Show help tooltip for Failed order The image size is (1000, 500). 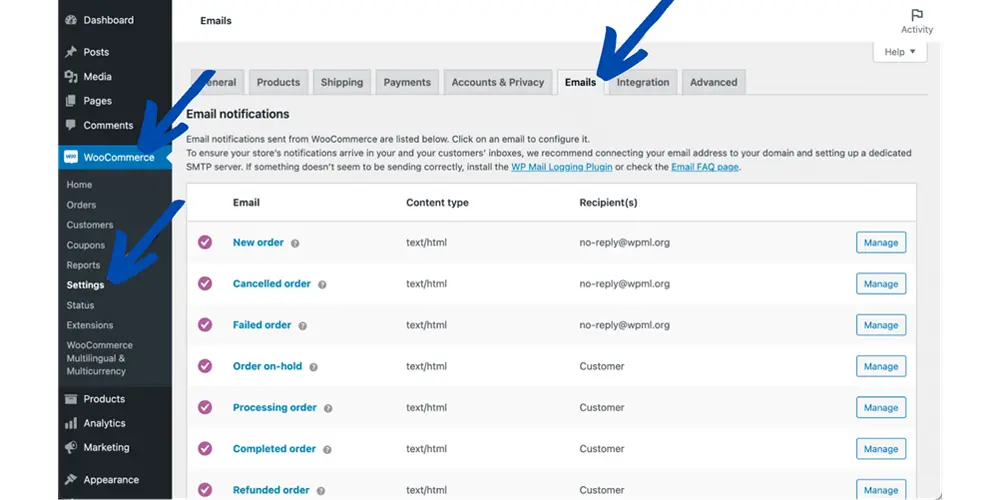302,326
